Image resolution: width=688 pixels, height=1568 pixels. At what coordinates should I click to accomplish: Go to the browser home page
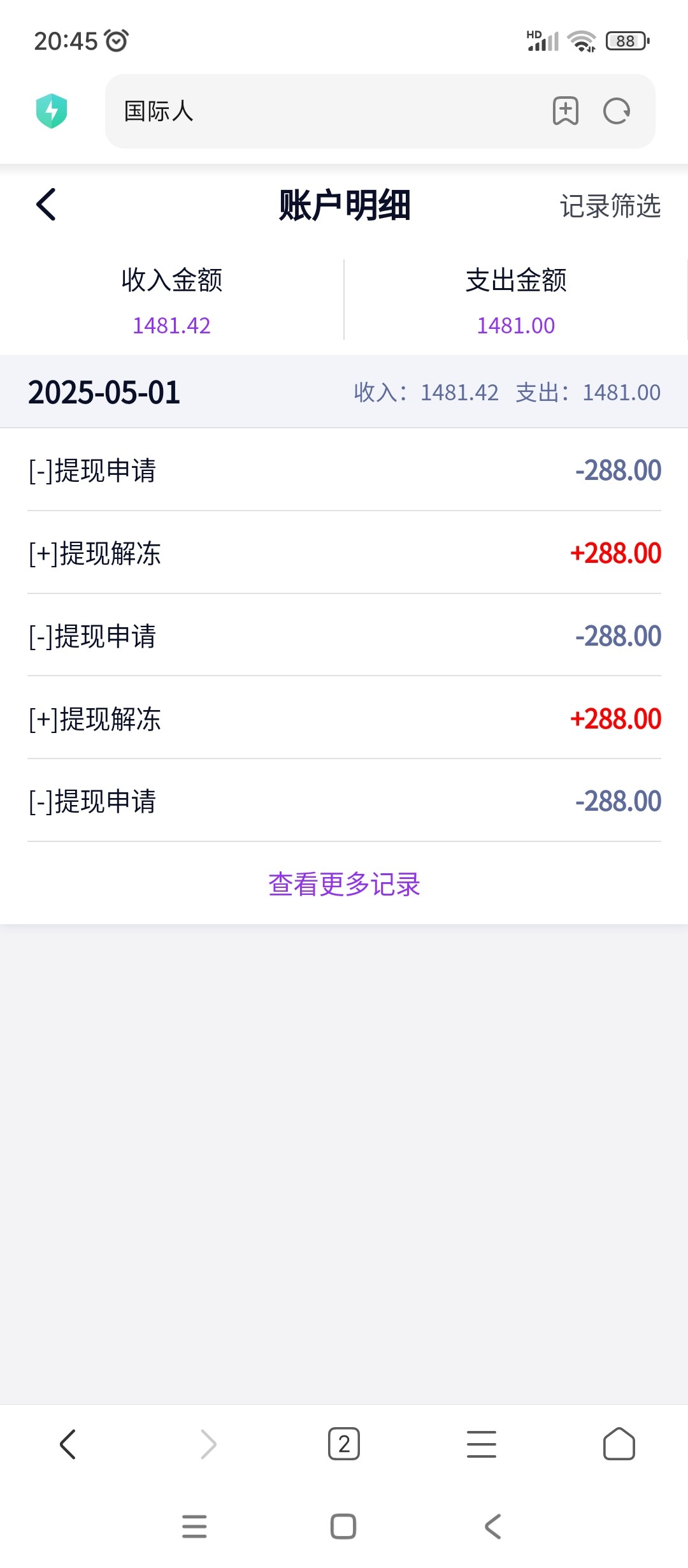point(619,1444)
